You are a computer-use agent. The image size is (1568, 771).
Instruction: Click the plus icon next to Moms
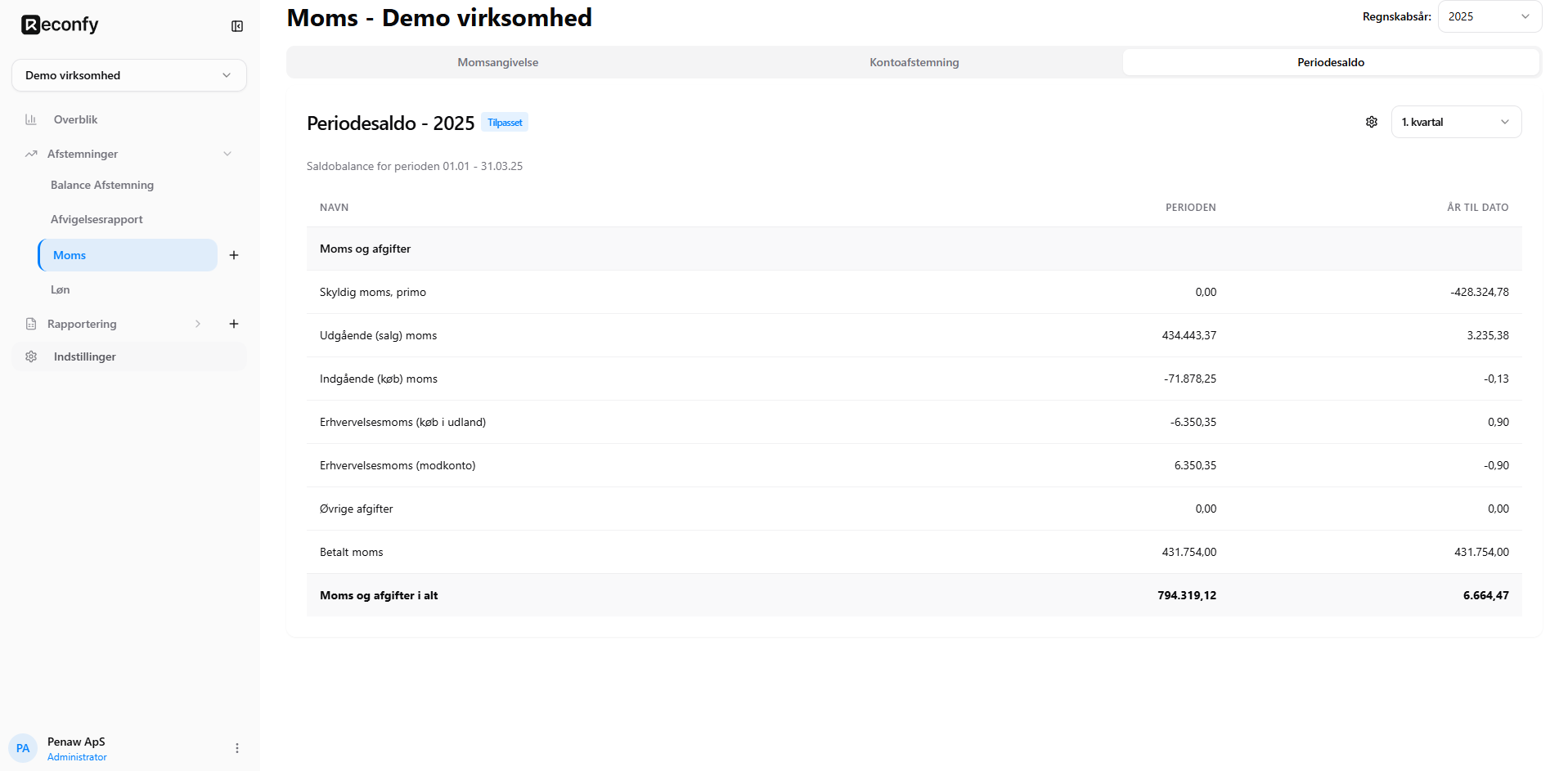pos(234,255)
